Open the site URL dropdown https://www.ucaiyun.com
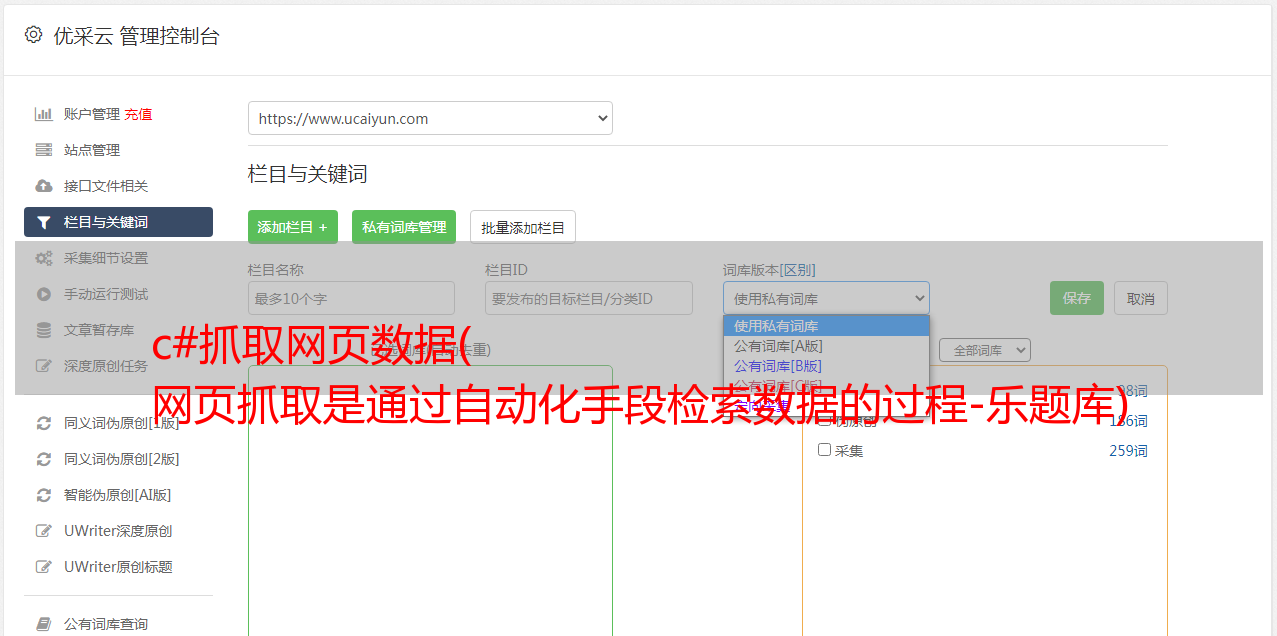Viewport: 1277px width, 636px height. [x=430, y=118]
